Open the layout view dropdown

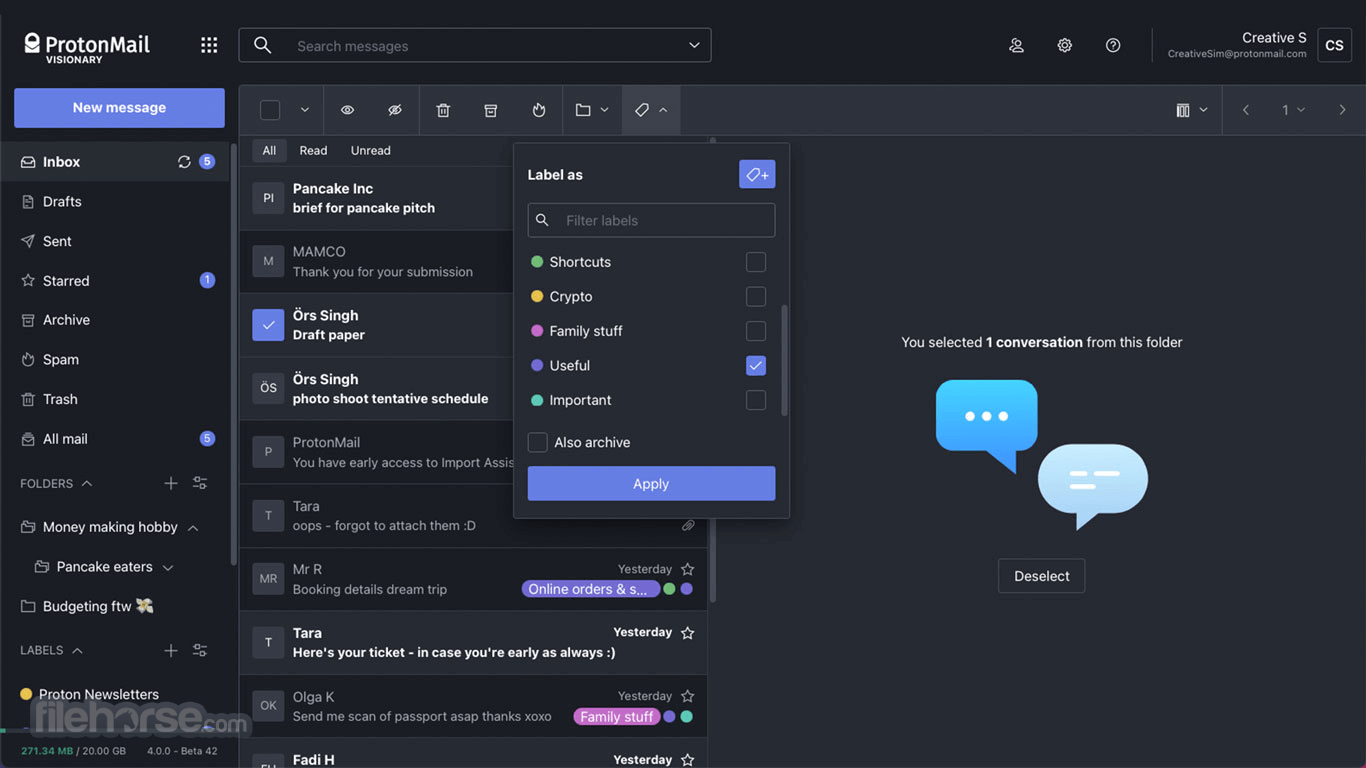click(x=1192, y=110)
